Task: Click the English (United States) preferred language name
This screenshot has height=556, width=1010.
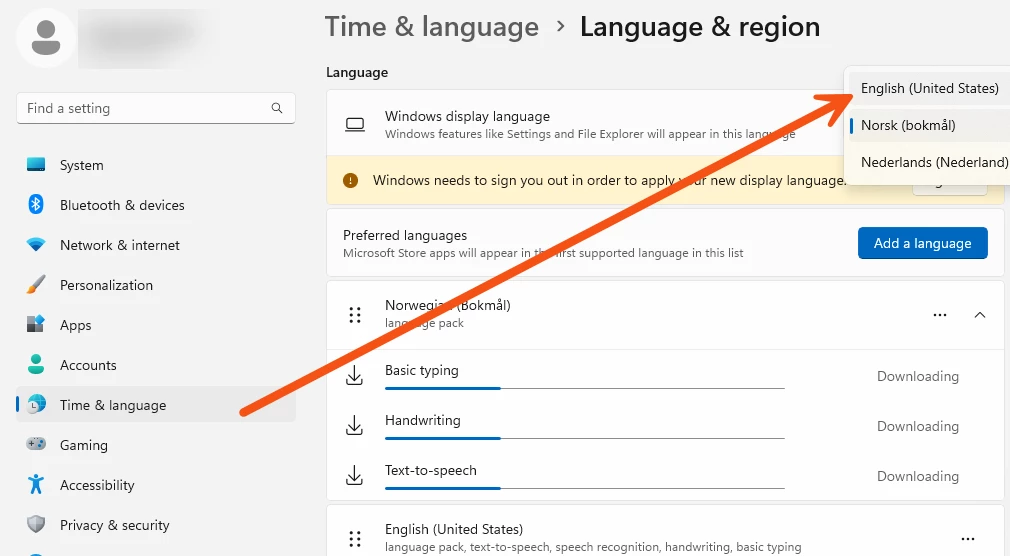Action: click(454, 529)
